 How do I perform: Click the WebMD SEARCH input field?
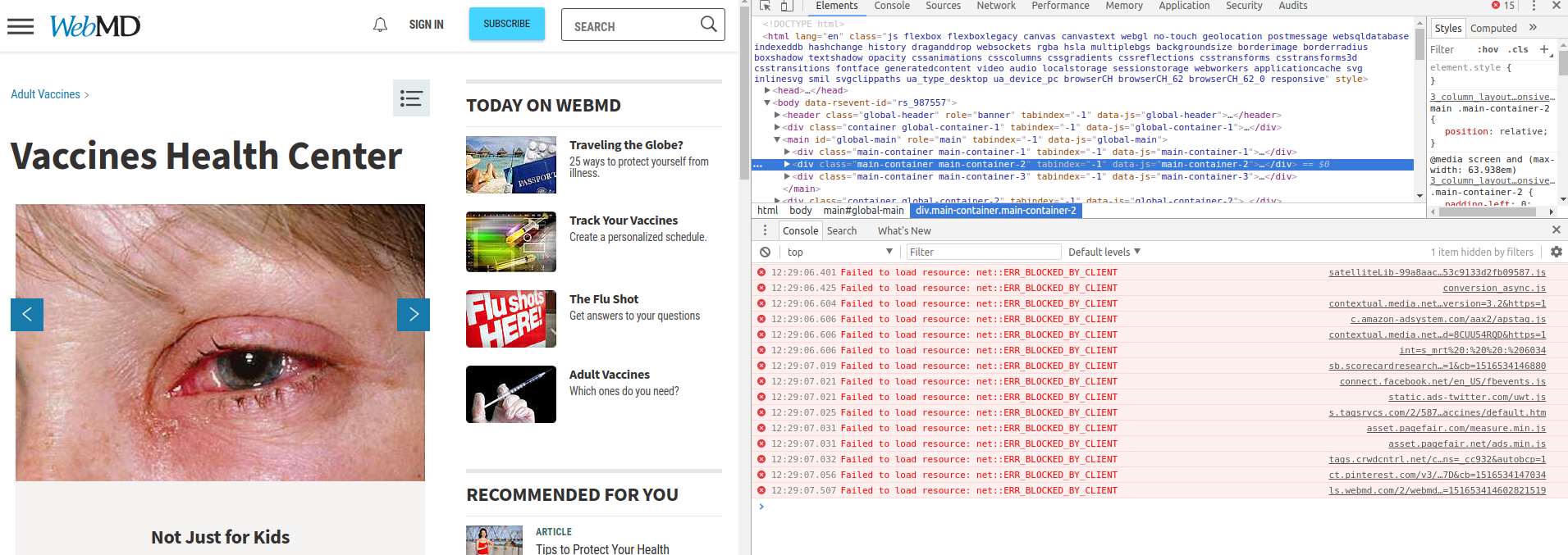630,25
